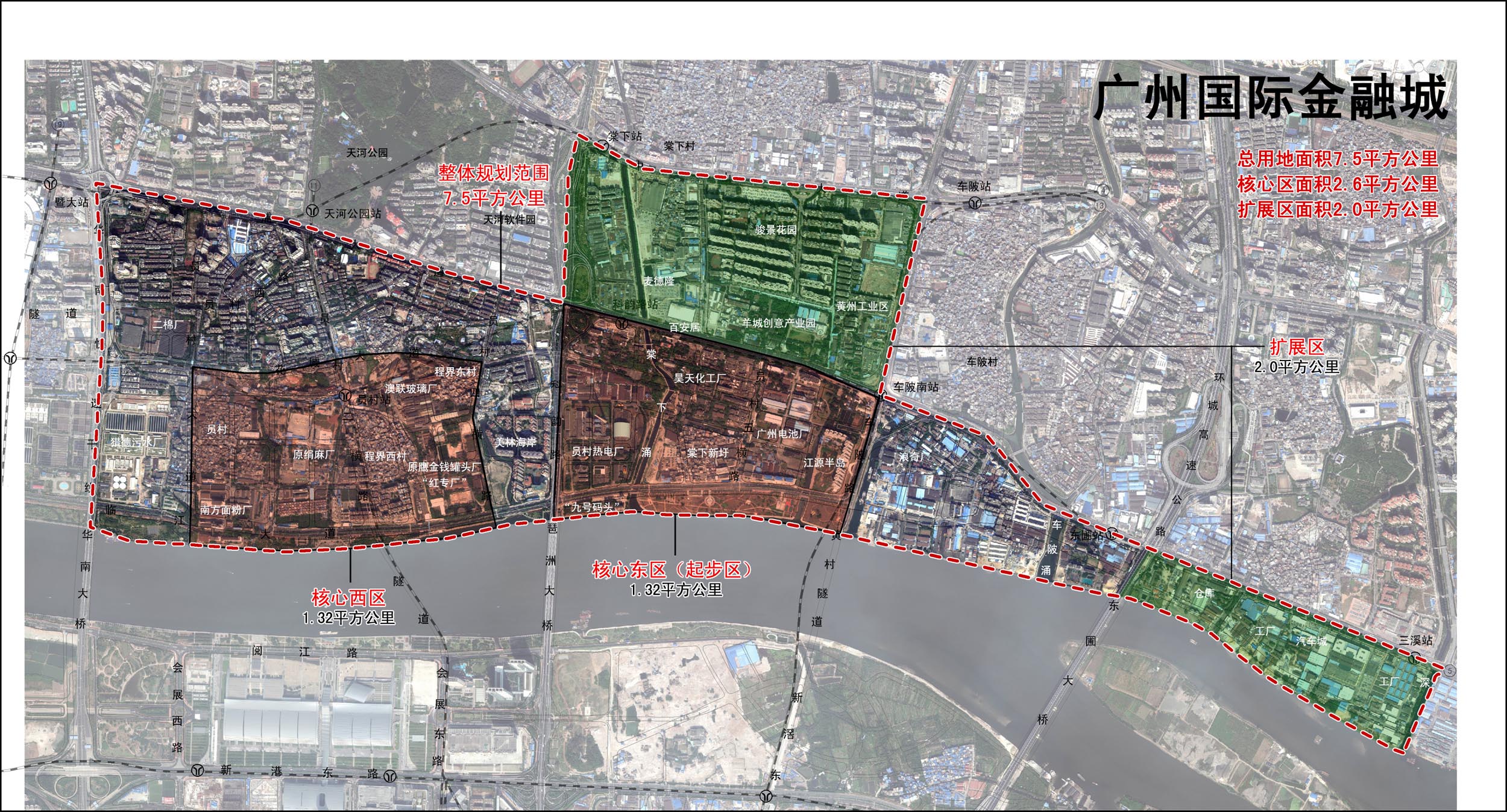Click the 羊城创意产业园 label
The image size is (1507, 812).
(779, 323)
